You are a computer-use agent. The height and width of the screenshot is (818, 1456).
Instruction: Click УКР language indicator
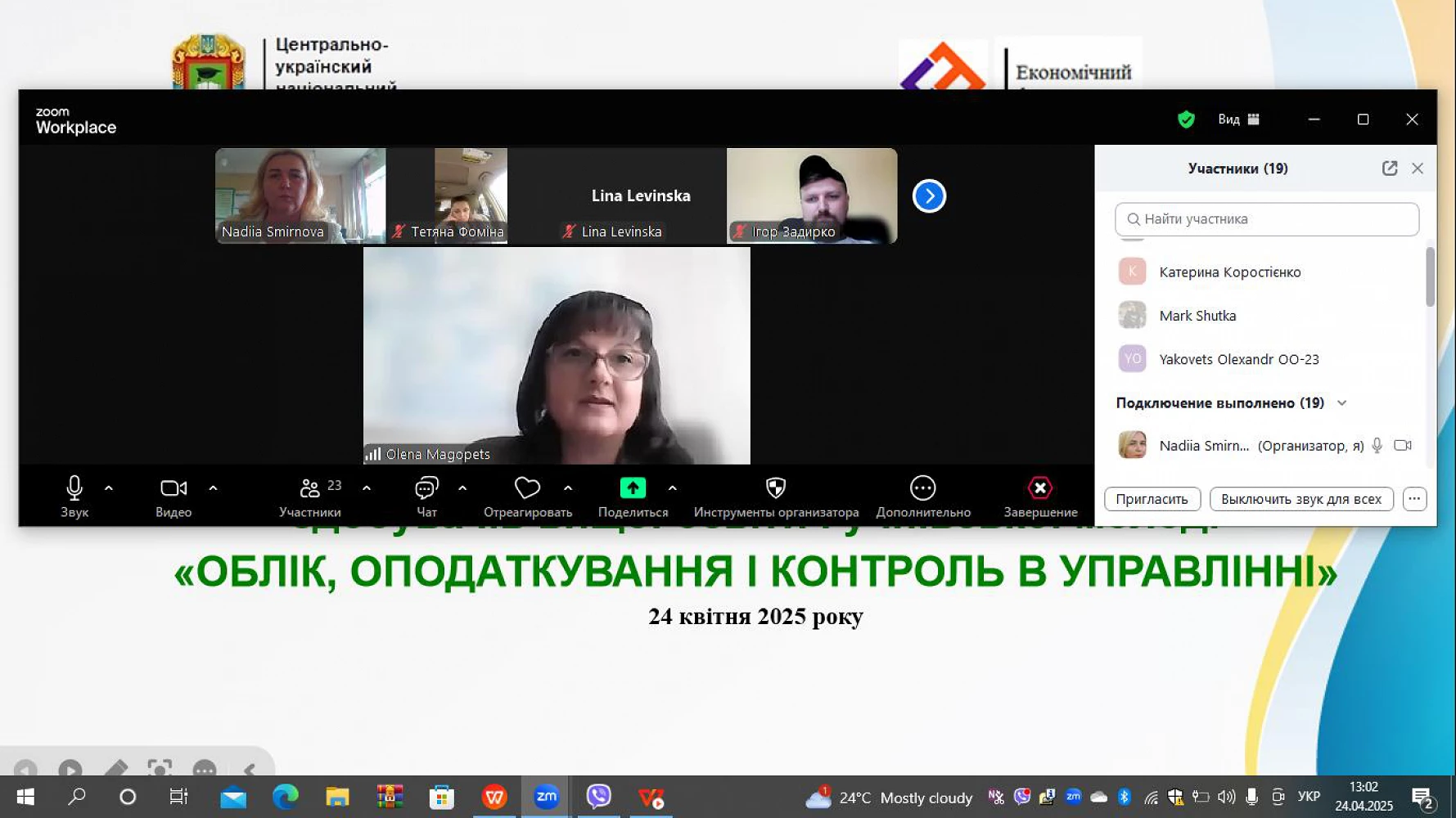[1309, 797]
